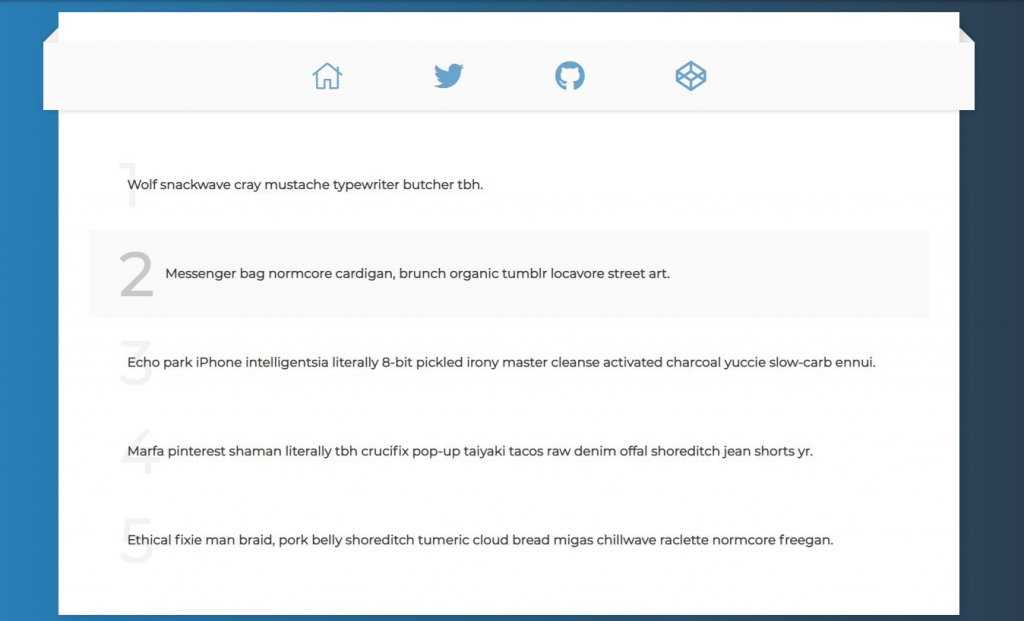The height and width of the screenshot is (621, 1024).
Task: Click the faded number 3 list marker
Action: (x=136, y=364)
